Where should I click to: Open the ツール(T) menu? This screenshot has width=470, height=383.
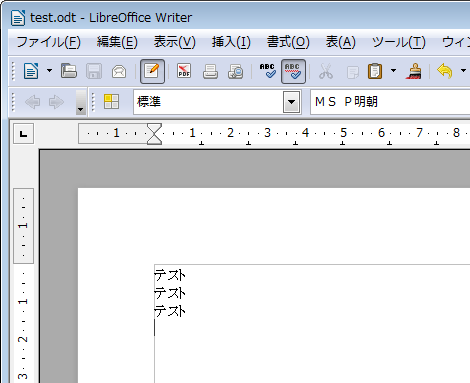pos(398,42)
